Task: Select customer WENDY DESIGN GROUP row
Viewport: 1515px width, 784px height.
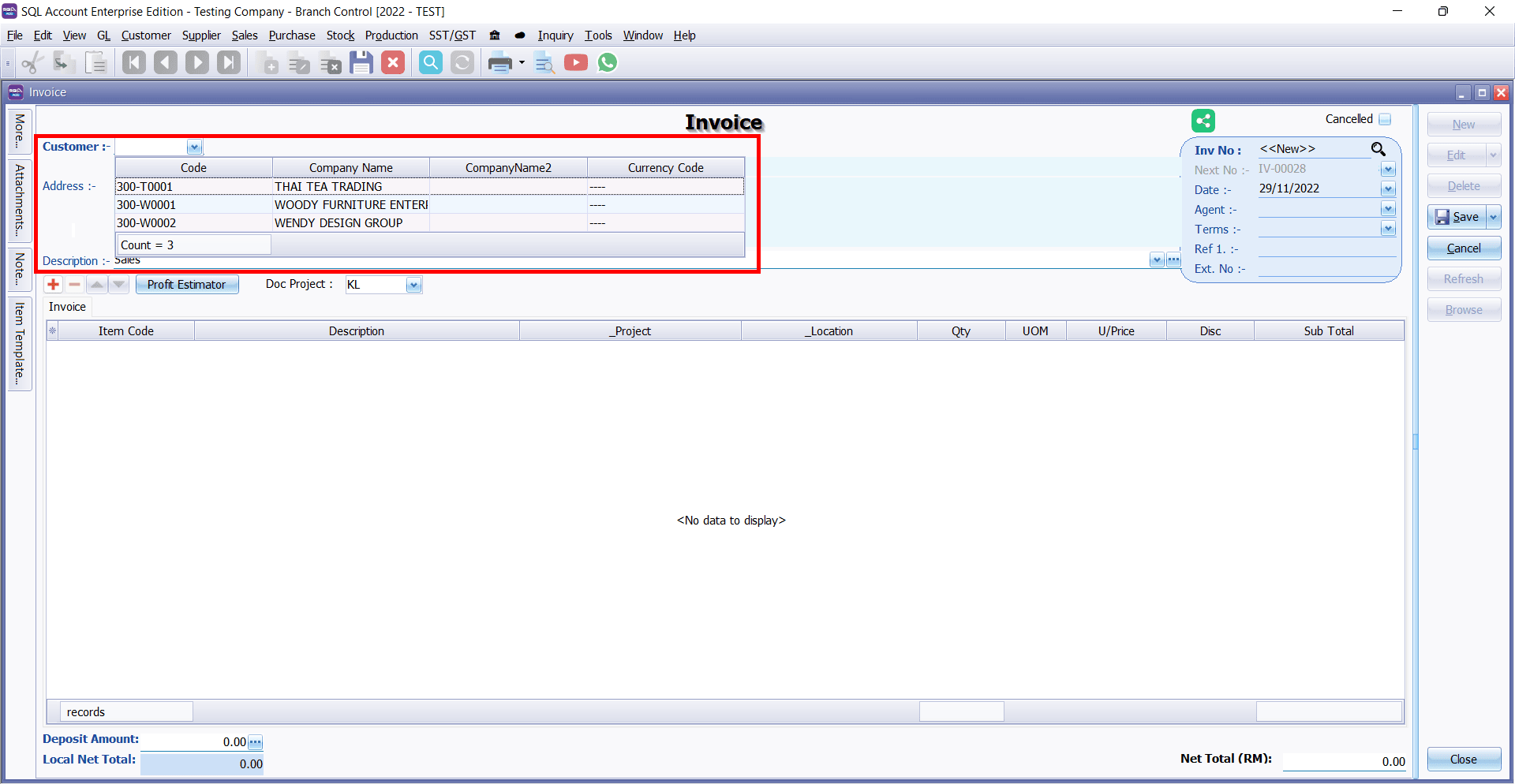Action: click(429, 223)
